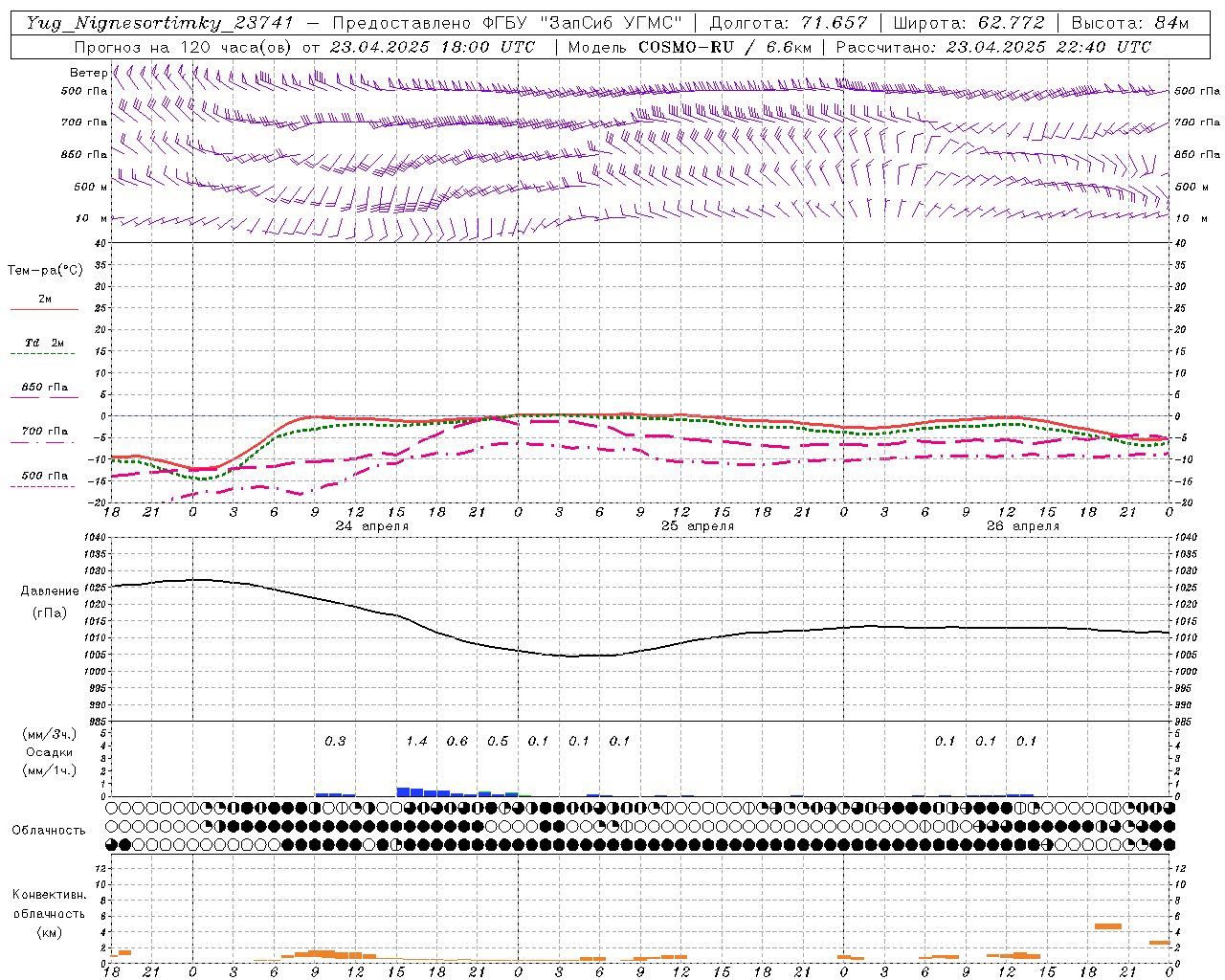Click the '500 м' wind level label at the chart's right edge
1225x980 pixels.
[1191, 187]
